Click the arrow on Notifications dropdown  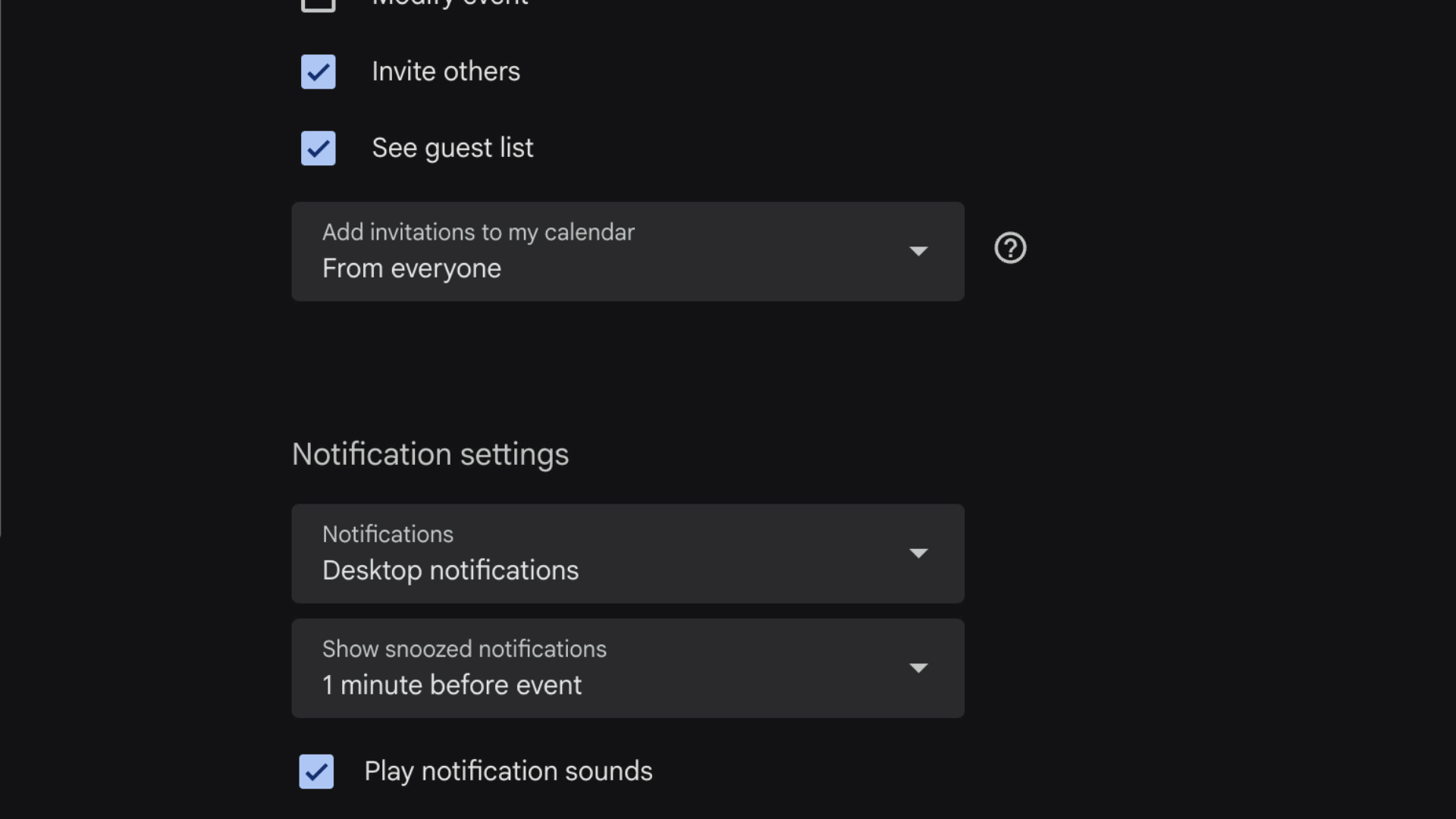coord(918,554)
